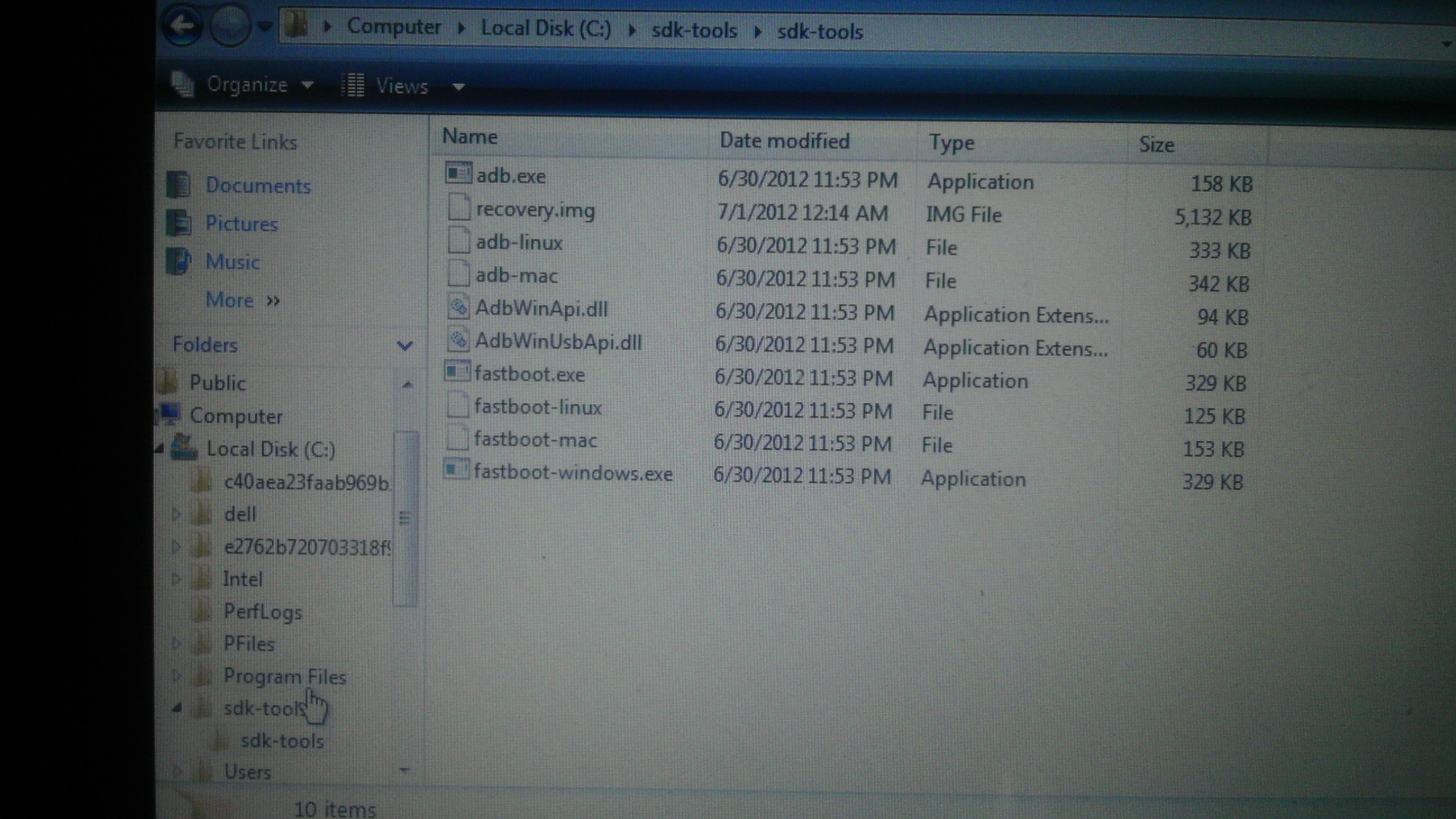Open Pictures favorite link
Screen dimensions: 1456x819
pos(241,224)
